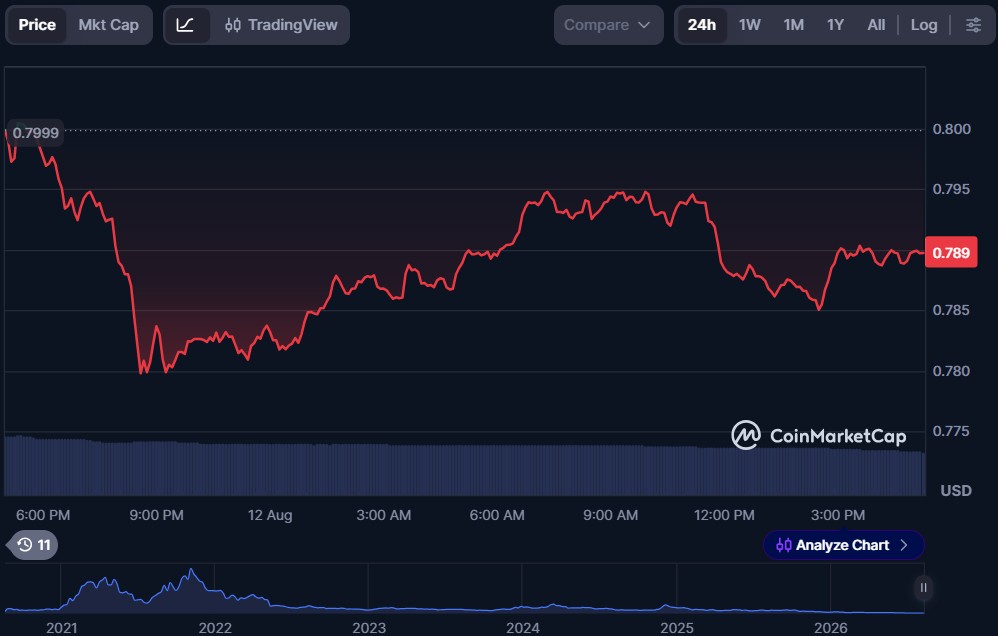The height and width of the screenshot is (636, 998).
Task: Click the arrow on Analyze Chart button
Action: (904, 545)
